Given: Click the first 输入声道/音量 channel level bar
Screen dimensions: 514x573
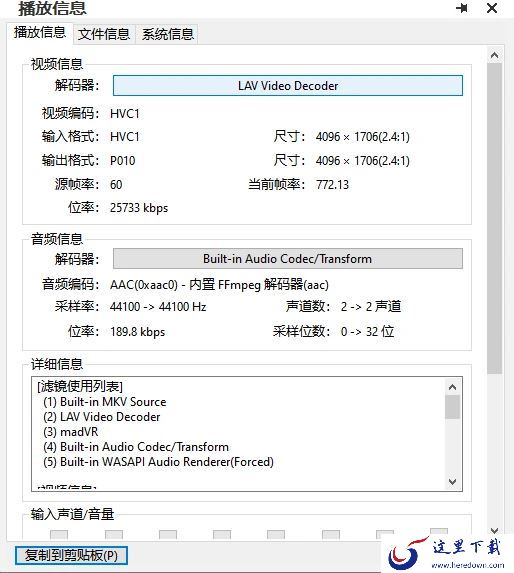Looking at the screenshot, I should (x=59, y=535).
